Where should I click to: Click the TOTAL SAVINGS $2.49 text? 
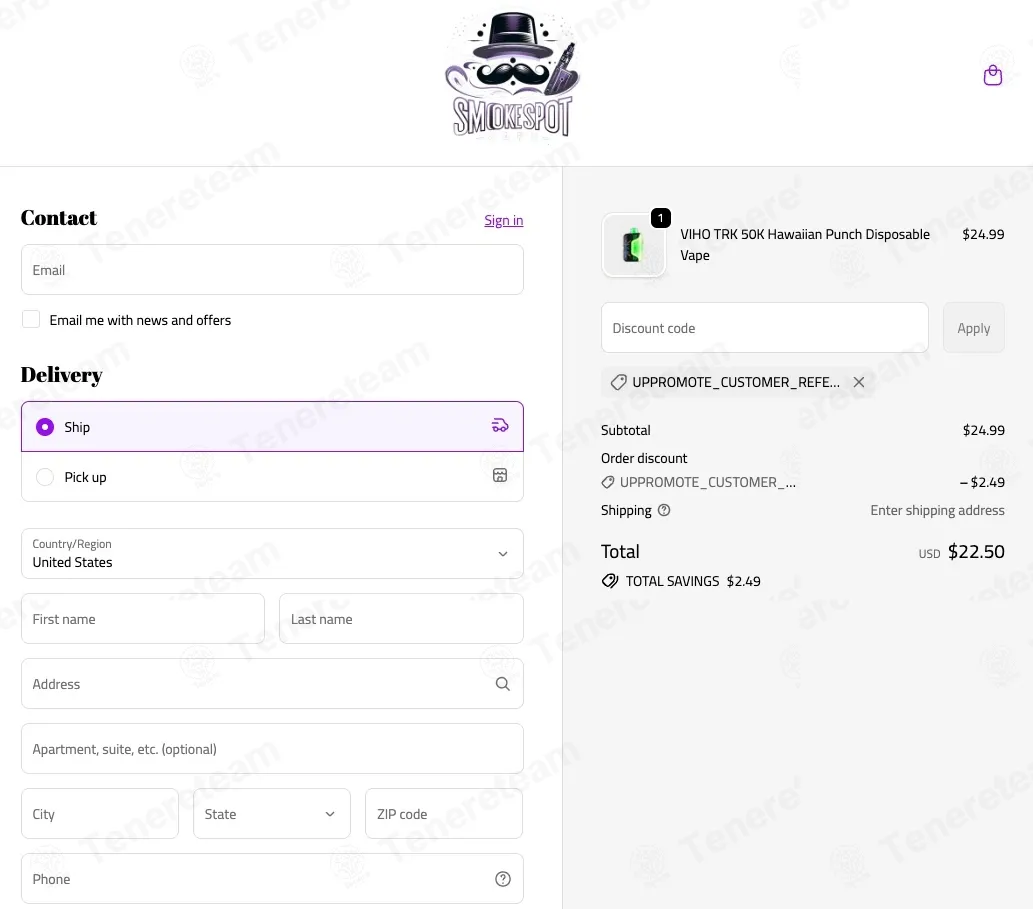tap(692, 581)
